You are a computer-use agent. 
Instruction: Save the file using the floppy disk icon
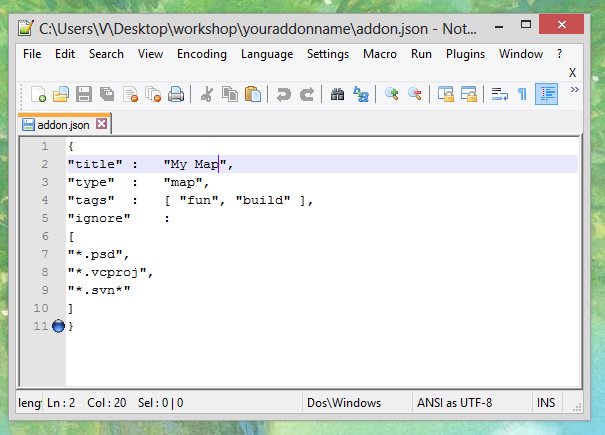(x=84, y=95)
